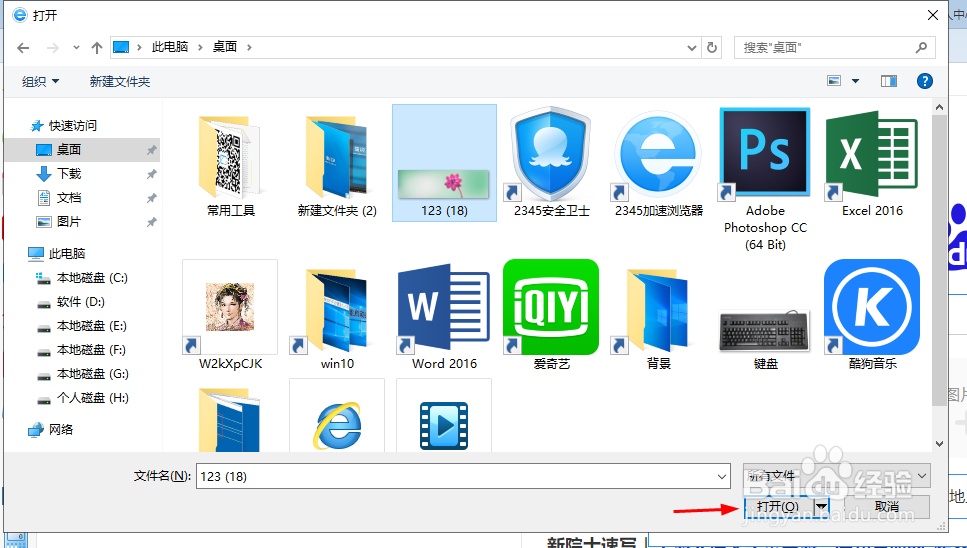Open the 打开 button split arrow
967x548 pixels.
[821, 507]
